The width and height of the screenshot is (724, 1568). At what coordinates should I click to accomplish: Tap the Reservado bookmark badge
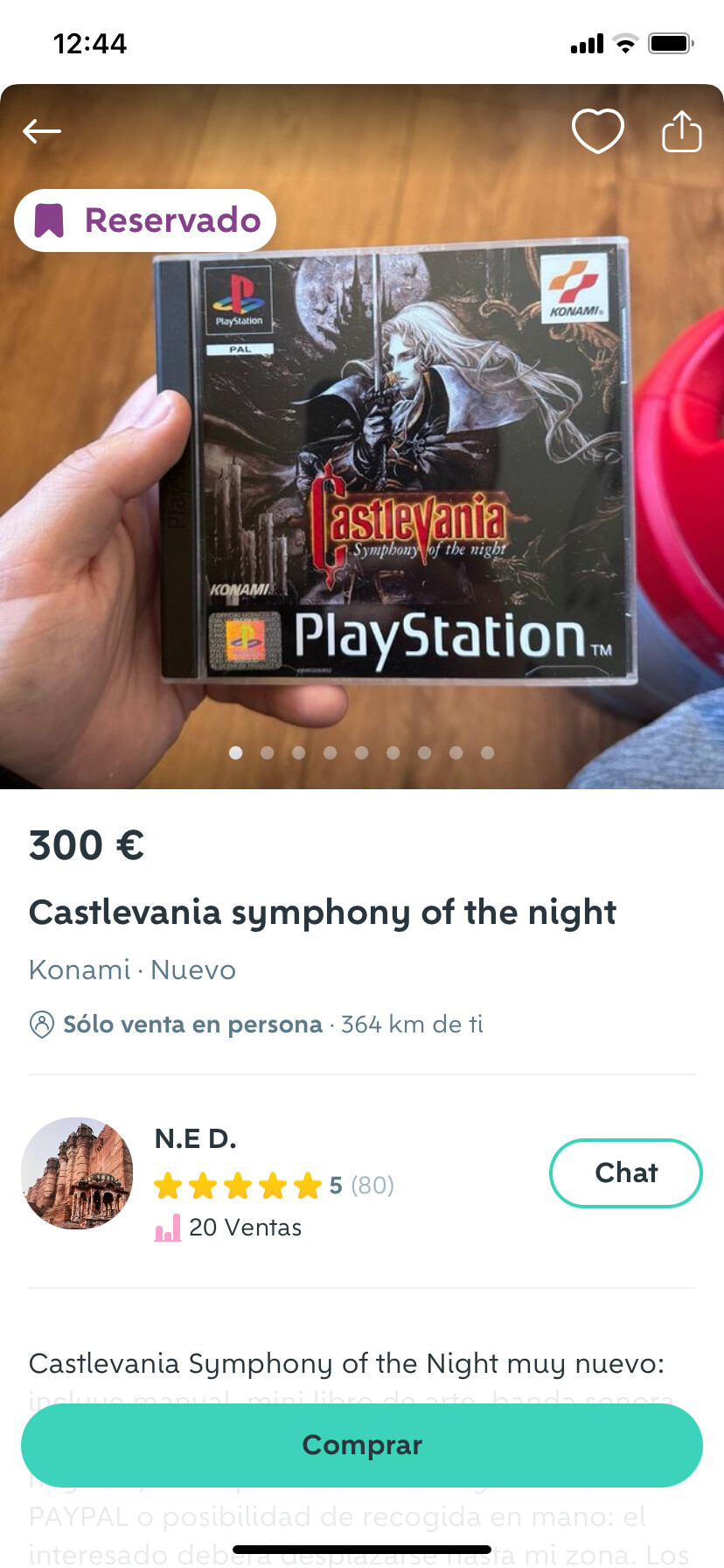tap(145, 220)
